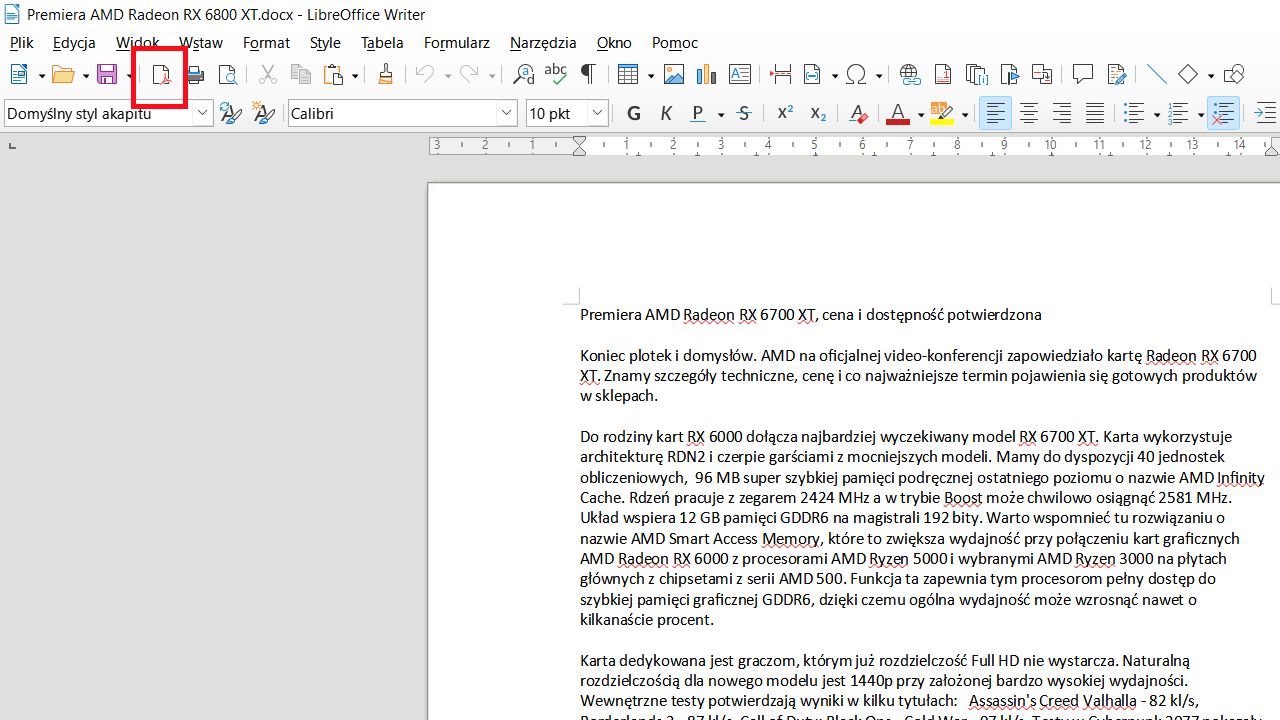The image size is (1280, 720).
Task: Activate the Clone Formatting paintbrush
Action: [385, 75]
